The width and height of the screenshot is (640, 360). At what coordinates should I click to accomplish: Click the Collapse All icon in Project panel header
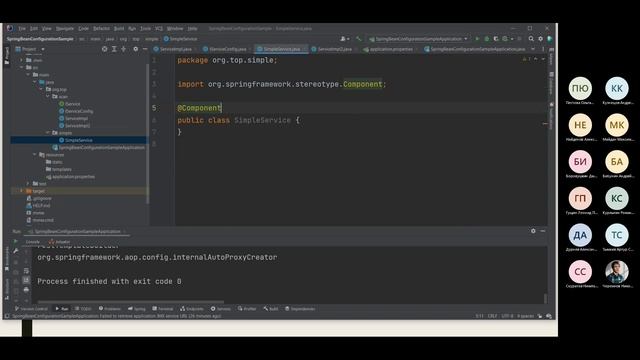tap(124, 49)
